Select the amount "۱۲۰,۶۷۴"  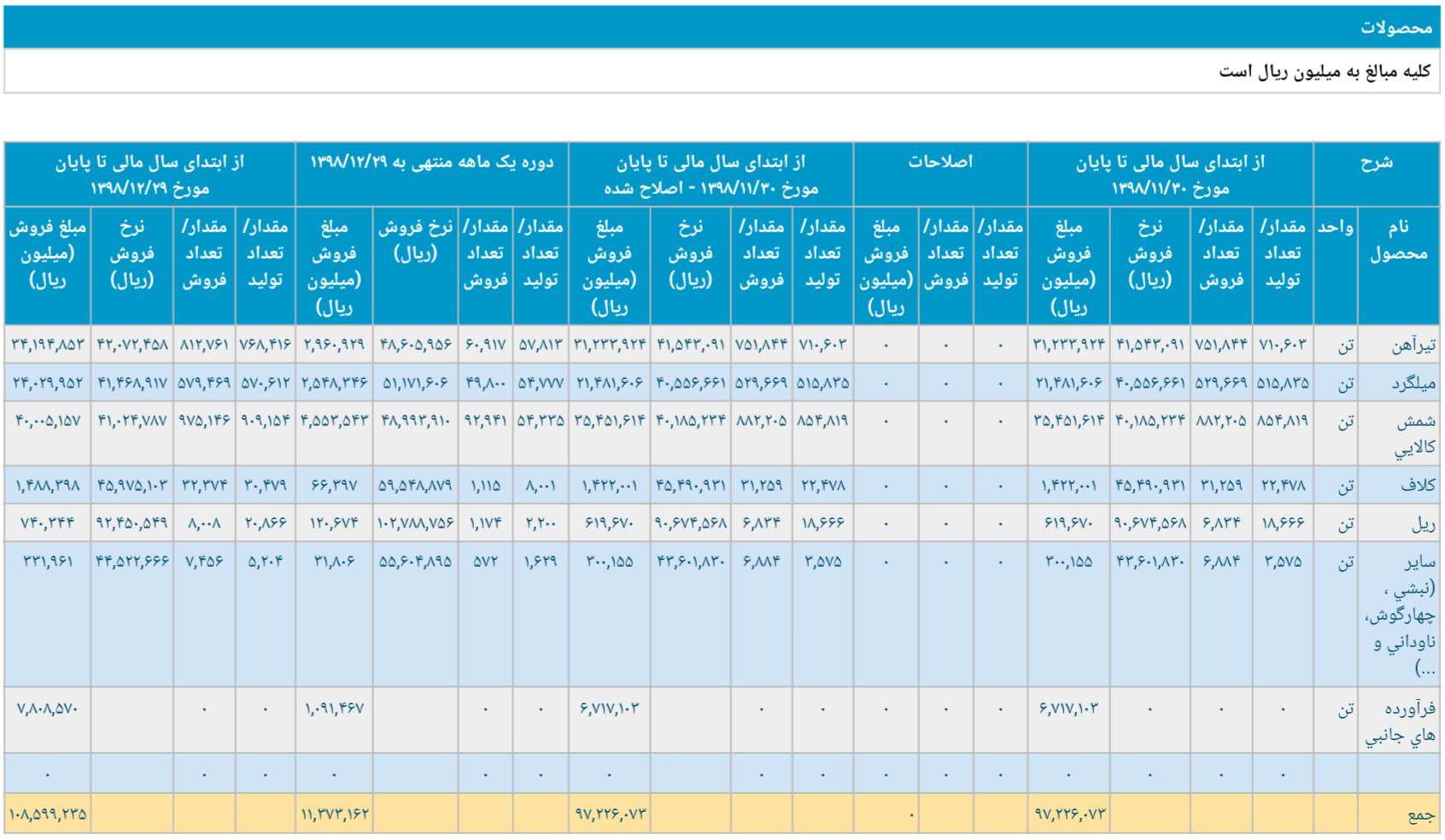pyautogui.click(x=335, y=522)
